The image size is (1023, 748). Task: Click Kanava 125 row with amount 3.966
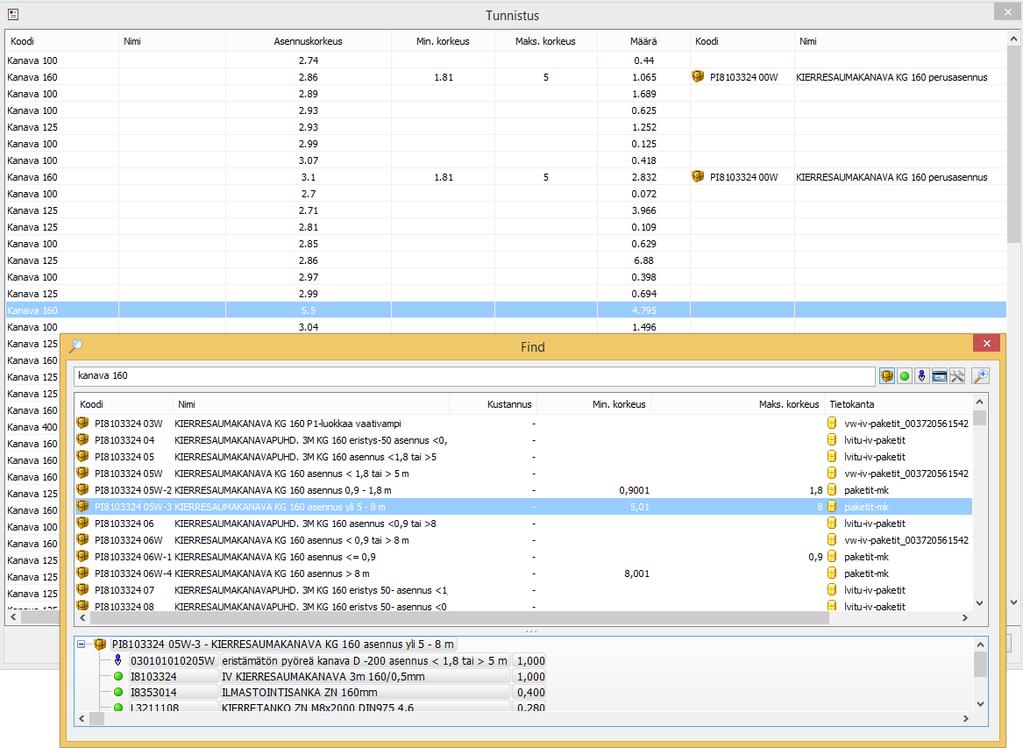coord(506,210)
